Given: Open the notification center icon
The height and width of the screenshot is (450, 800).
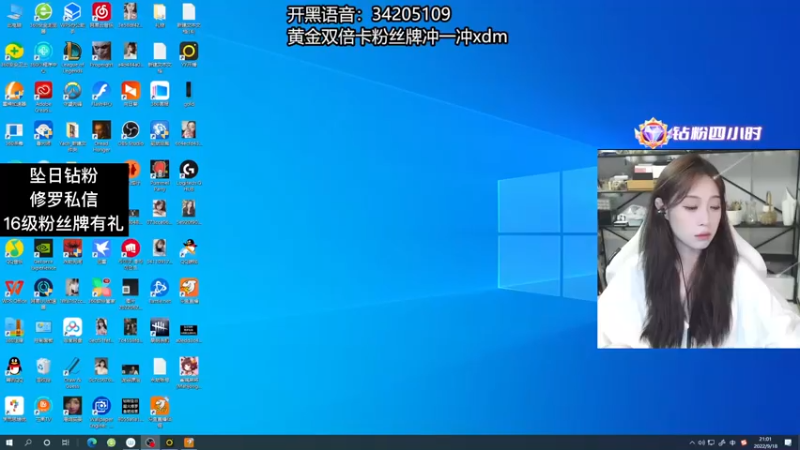Looking at the screenshot, I should [x=788, y=442].
